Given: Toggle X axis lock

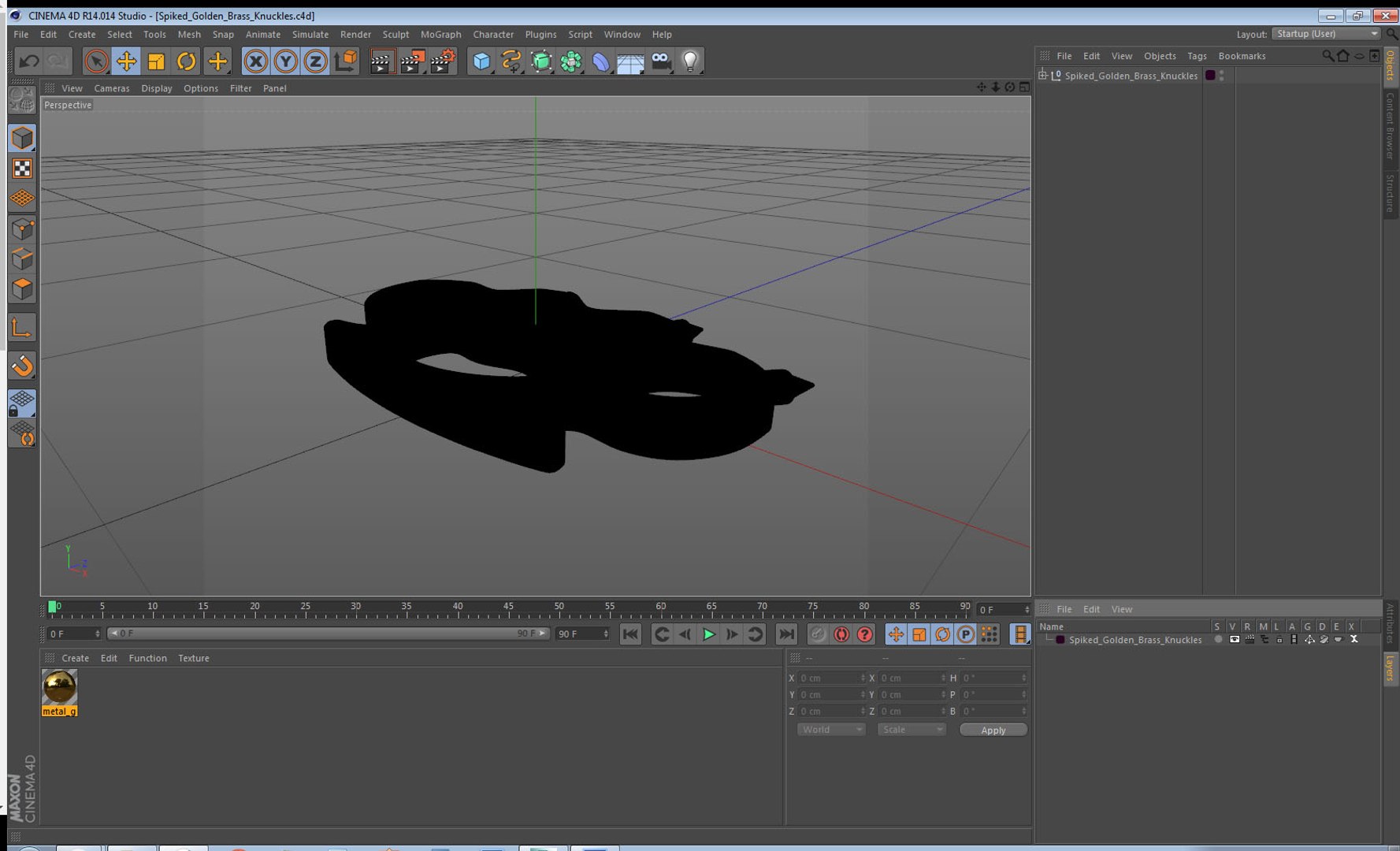Looking at the screenshot, I should [x=255, y=61].
